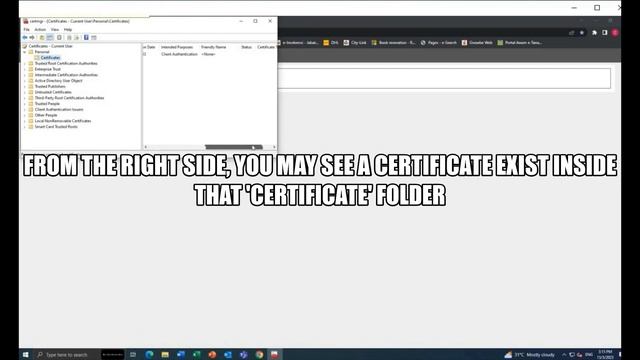Go back with the certmgr toolbar arrow
The height and width of the screenshot is (360, 640).
pyautogui.click(x=25, y=38)
